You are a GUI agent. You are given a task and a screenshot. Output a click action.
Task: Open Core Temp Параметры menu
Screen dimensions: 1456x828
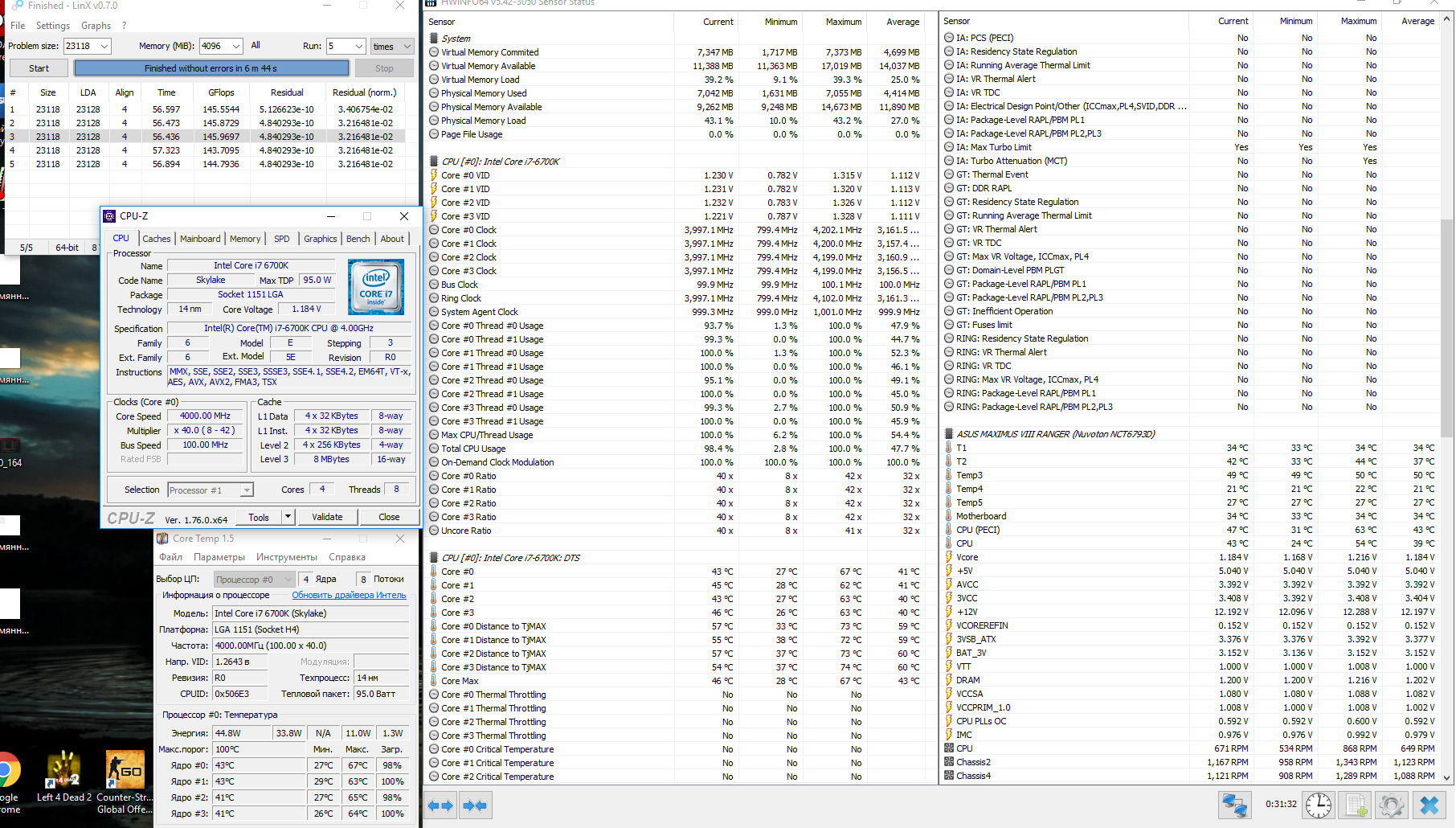(x=219, y=557)
